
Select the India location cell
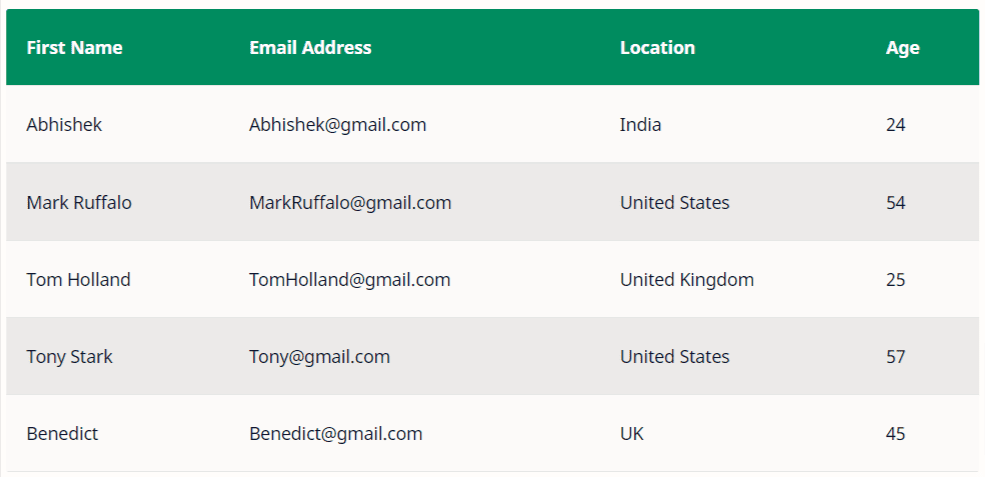(640, 124)
